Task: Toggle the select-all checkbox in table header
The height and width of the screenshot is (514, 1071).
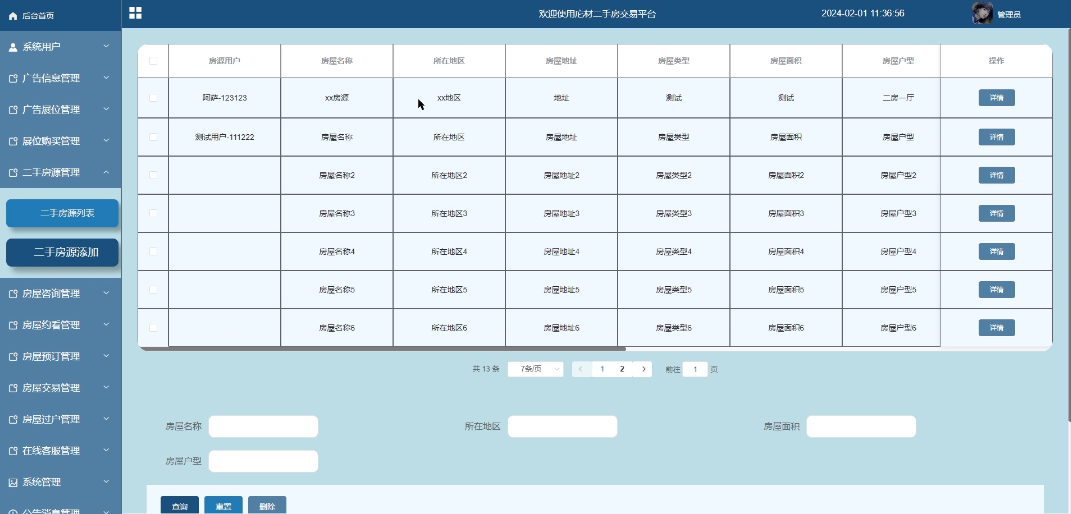Action: pos(153,61)
